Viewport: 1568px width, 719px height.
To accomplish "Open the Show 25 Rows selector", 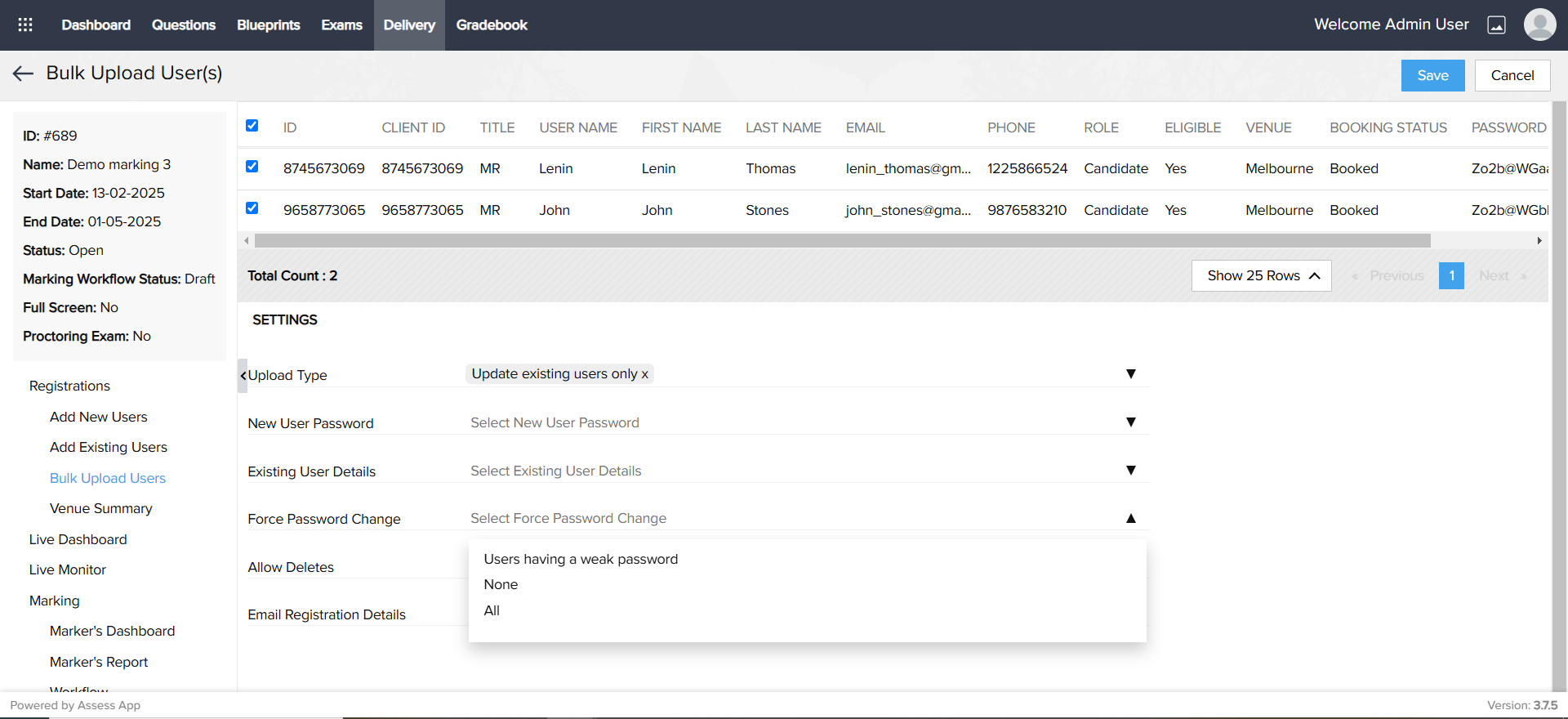I will tap(1262, 276).
